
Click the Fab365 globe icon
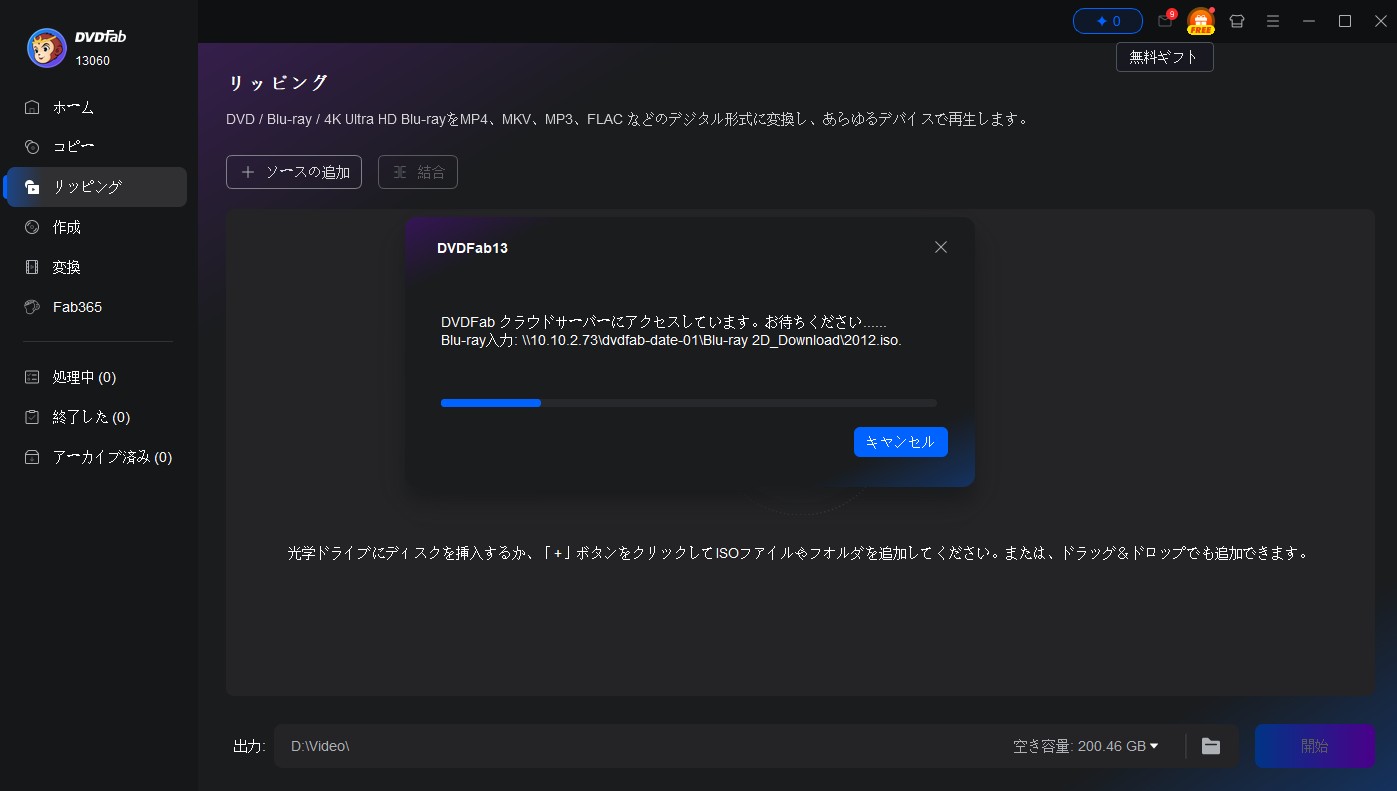[33, 307]
